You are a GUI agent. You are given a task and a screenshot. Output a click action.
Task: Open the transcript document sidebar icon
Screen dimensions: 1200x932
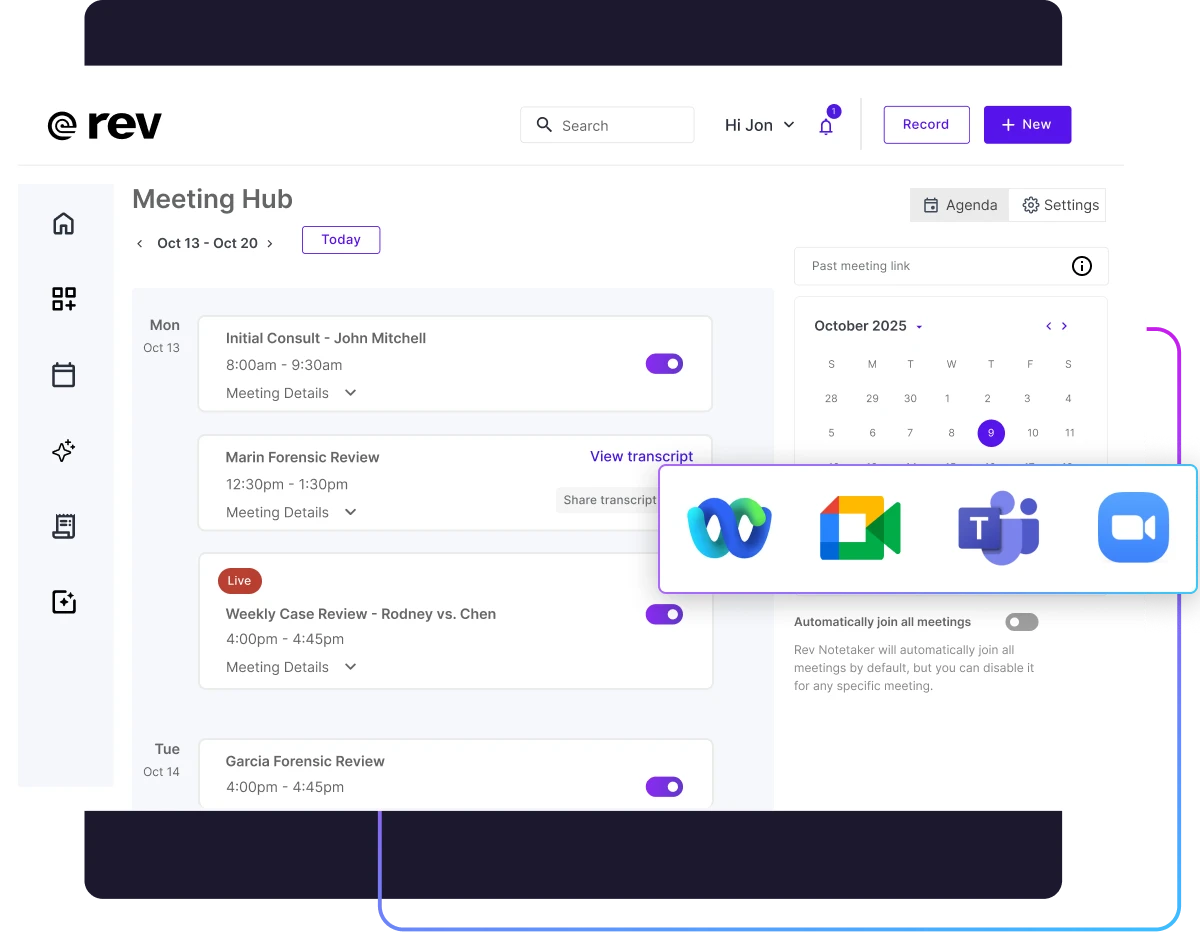click(x=63, y=526)
